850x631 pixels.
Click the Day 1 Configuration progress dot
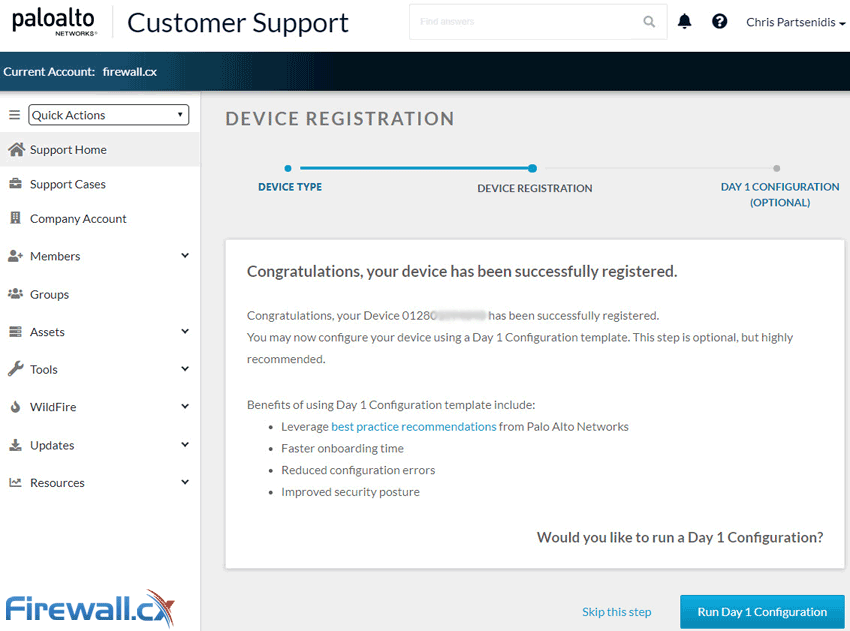pyautogui.click(x=777, y=169)
